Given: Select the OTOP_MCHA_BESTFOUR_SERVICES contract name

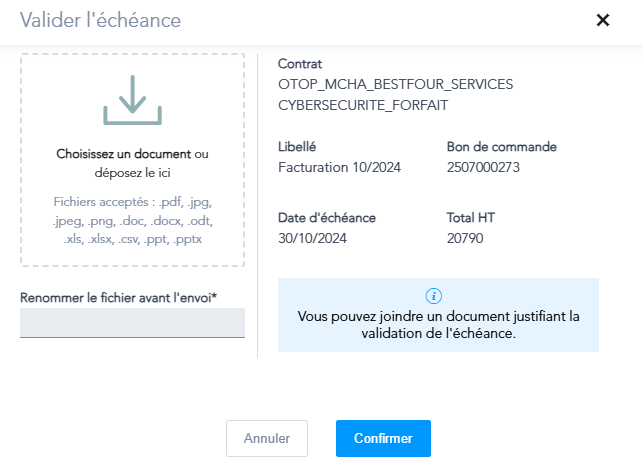Looking at the screenshot, I should 395,84.
